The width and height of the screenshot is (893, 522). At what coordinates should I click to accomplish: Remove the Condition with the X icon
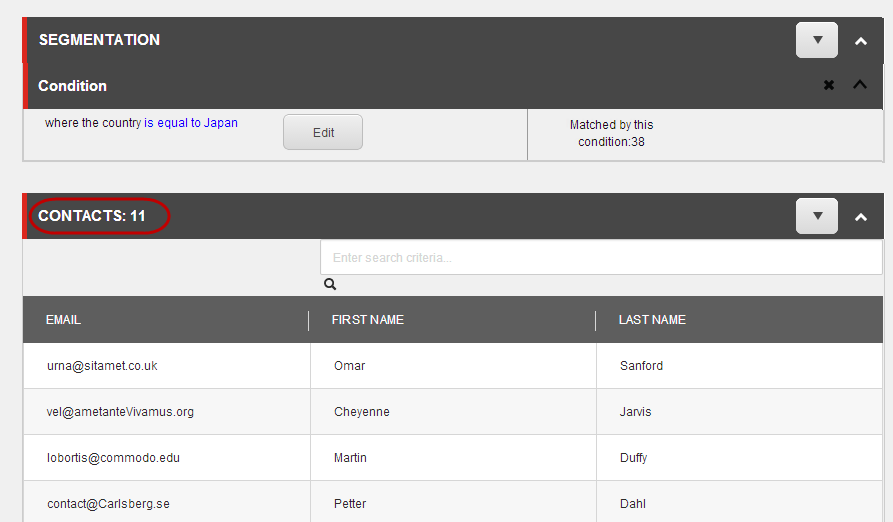829,85
